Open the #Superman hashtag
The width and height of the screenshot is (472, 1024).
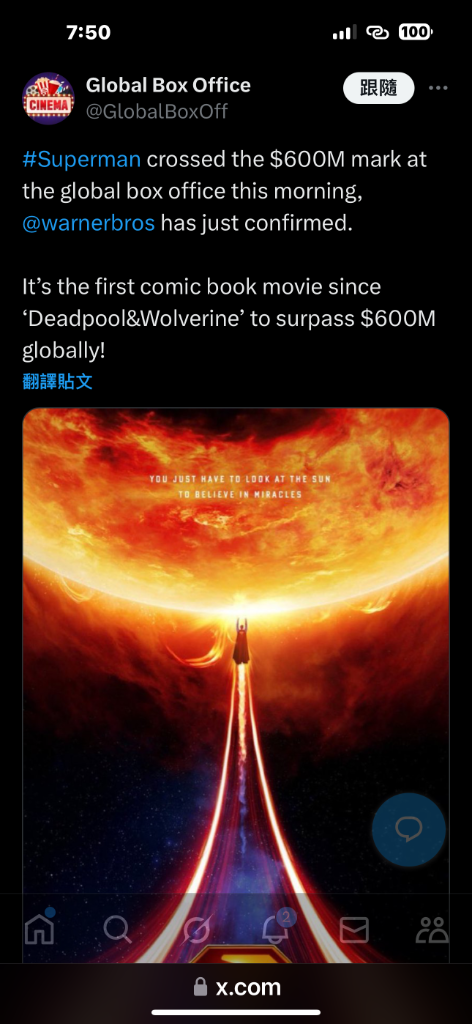(82, 160)
